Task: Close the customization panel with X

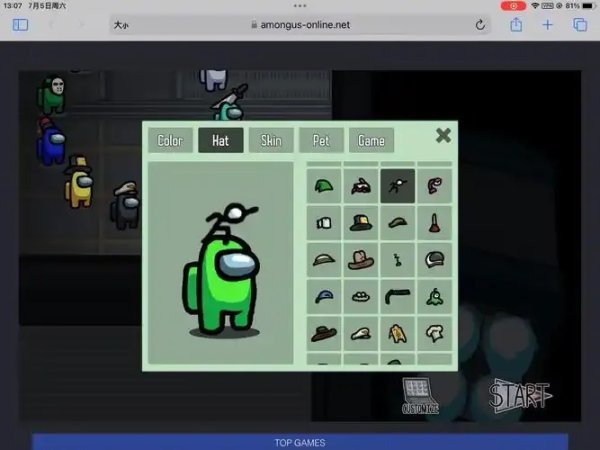Action: (x=443, y=135)
